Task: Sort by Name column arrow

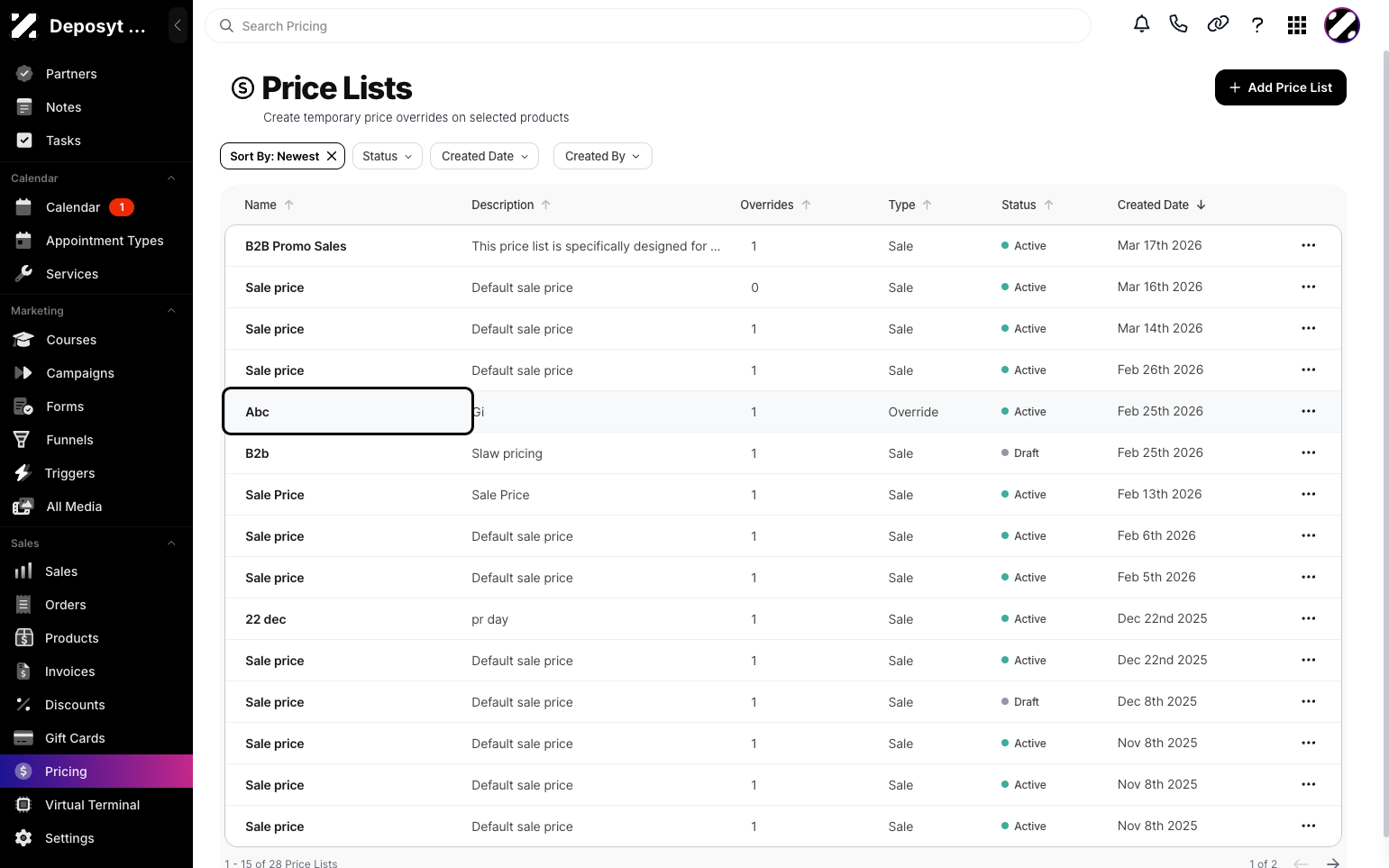Action: 289,205
